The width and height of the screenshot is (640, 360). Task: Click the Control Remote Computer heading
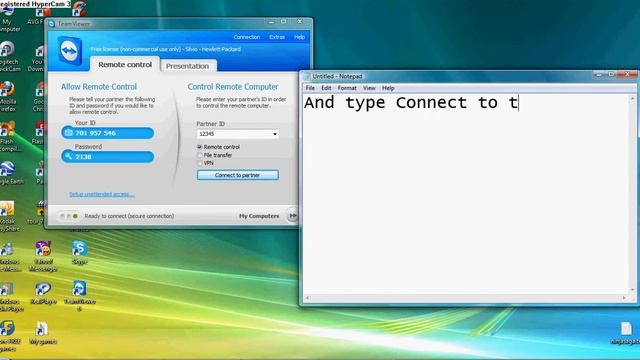(233, 87)
